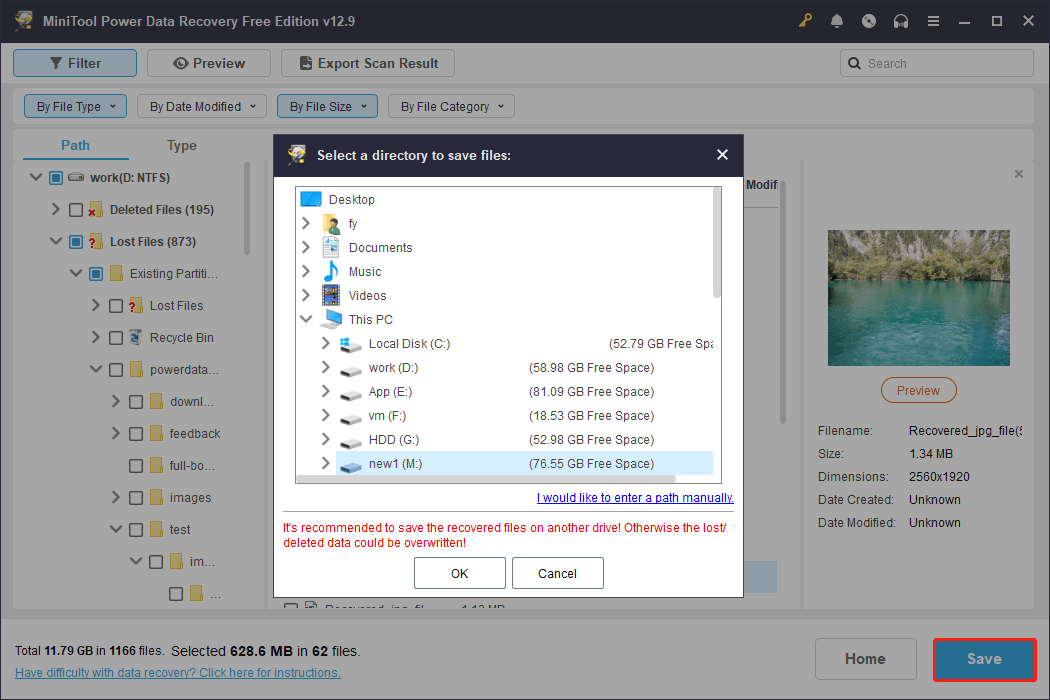The width and height of the screenshot is (1050, 700).
Task: Select the HDD (G:) drive icon
Action: coord(350,442)
